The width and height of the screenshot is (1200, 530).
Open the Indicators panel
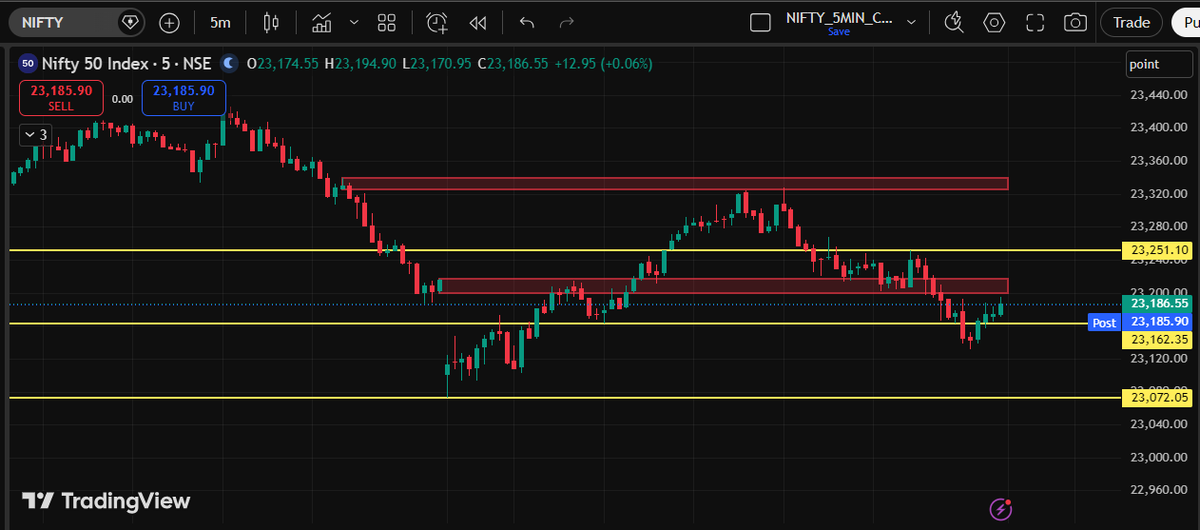[322, 22]
